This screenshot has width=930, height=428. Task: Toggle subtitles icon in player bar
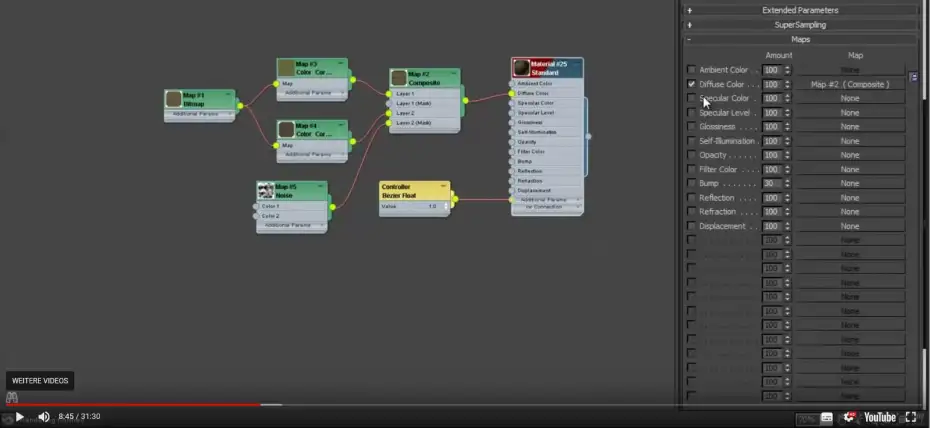coord(827,418)
